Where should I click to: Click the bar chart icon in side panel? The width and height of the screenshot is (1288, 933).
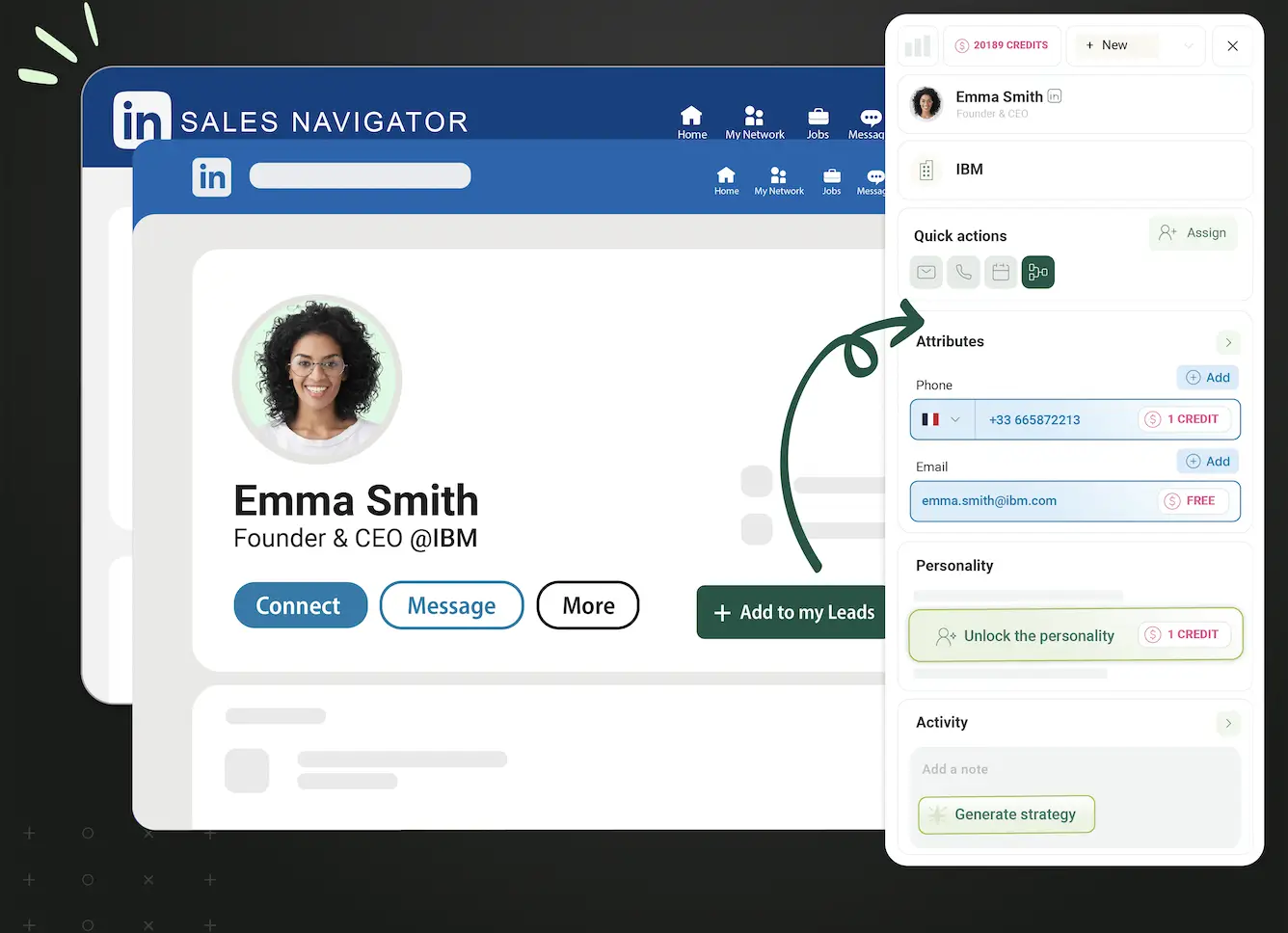click(x=918, y=45)
